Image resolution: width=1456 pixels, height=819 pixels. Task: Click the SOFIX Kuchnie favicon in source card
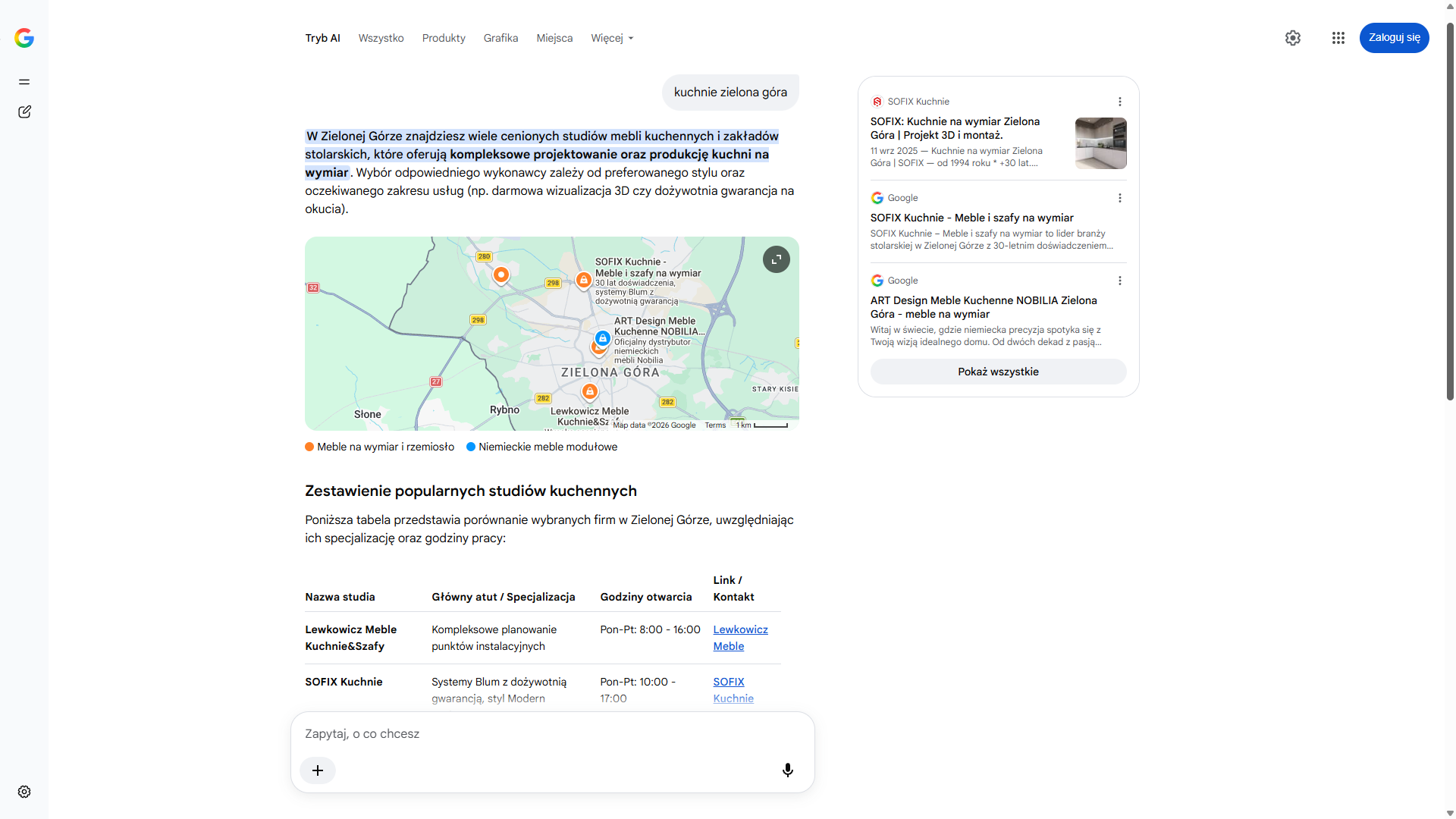(x=877, y=102)
